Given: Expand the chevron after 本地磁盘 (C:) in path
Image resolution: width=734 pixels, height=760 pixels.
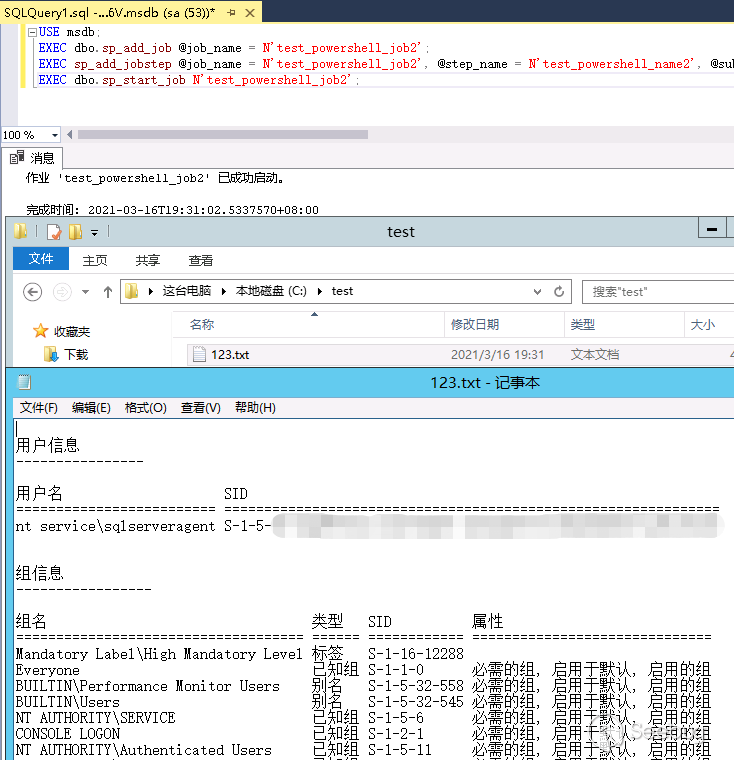Looking at the screenshot, I should pos(319,291).
